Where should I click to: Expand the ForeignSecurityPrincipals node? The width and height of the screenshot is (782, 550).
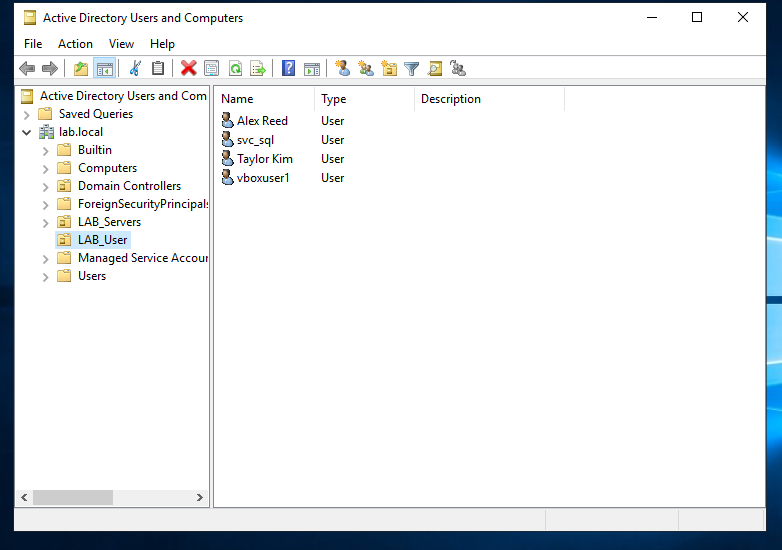click(46, 204)
